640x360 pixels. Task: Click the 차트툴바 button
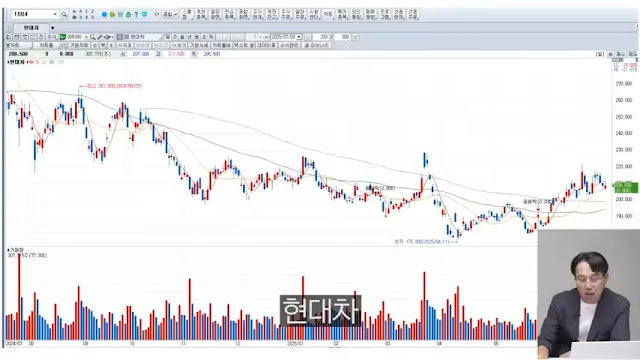click(x=222, y=45)
